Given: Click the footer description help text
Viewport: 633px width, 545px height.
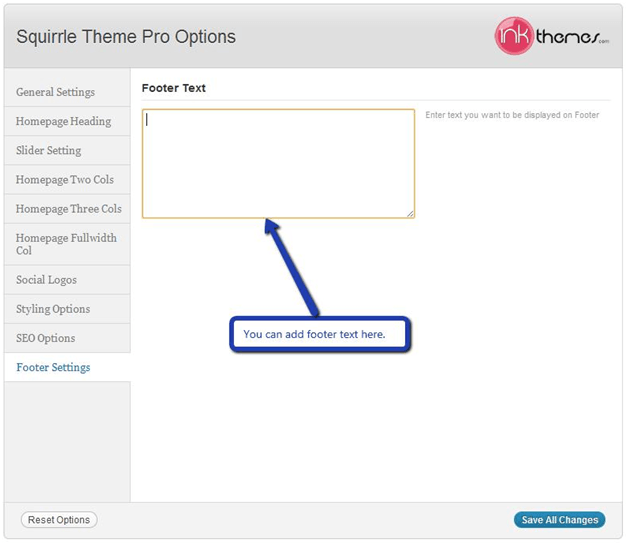Looking at the screenshot, I should [x=512, y=115].
